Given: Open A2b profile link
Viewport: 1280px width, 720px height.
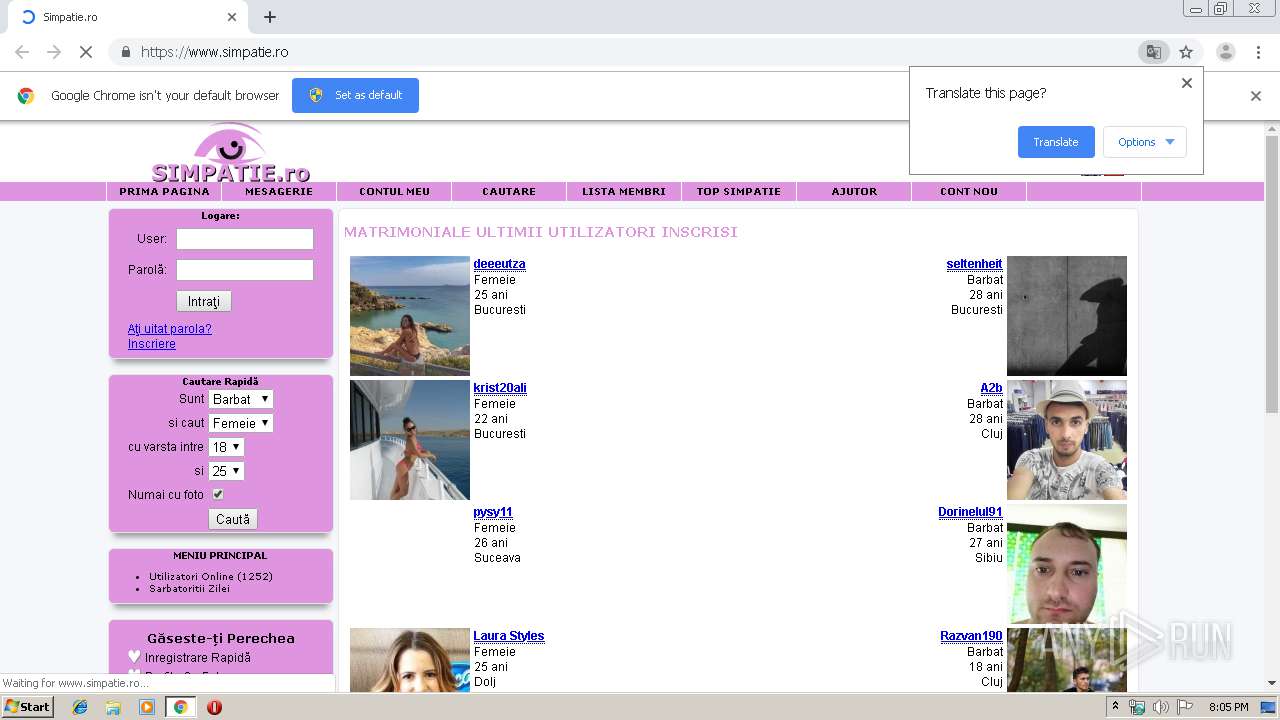Looking at the screenshot, I should [x=991, y=388].
